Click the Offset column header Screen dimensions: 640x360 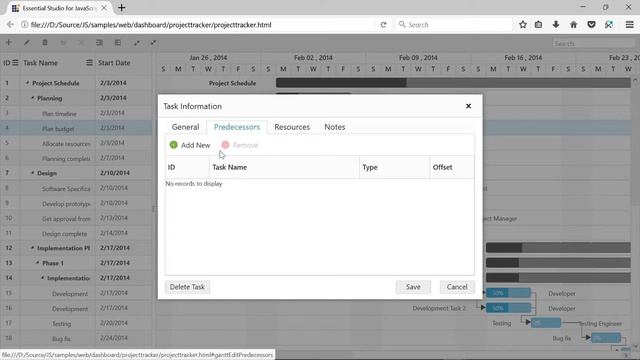point(452,167)
